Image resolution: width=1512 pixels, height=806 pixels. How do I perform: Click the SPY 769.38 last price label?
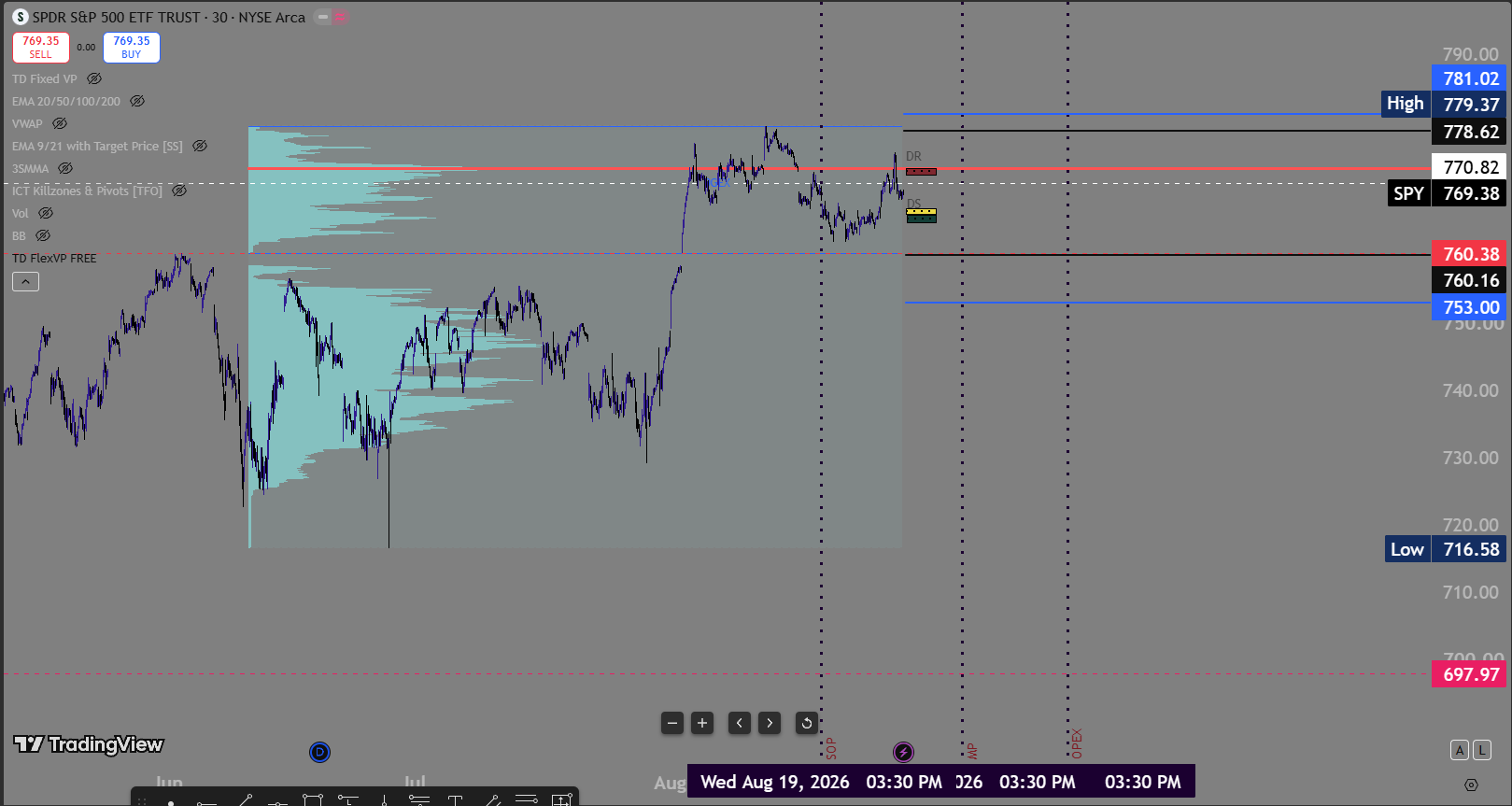[x=1447, y=193]
